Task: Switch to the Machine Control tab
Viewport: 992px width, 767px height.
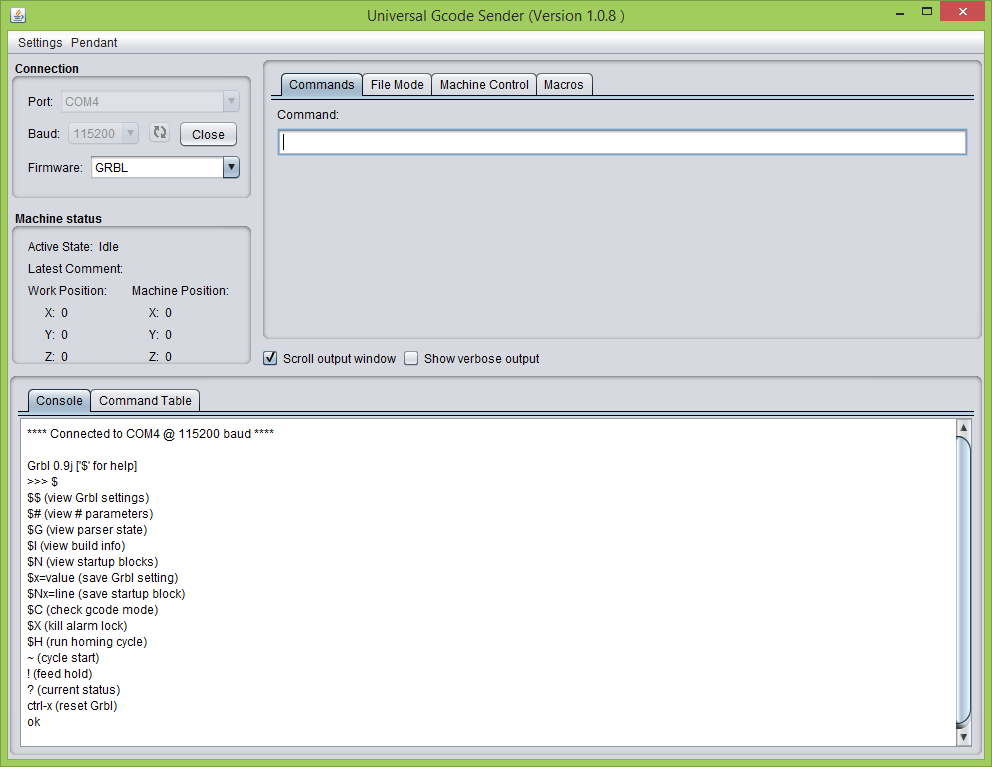Action: coord(483,85)
